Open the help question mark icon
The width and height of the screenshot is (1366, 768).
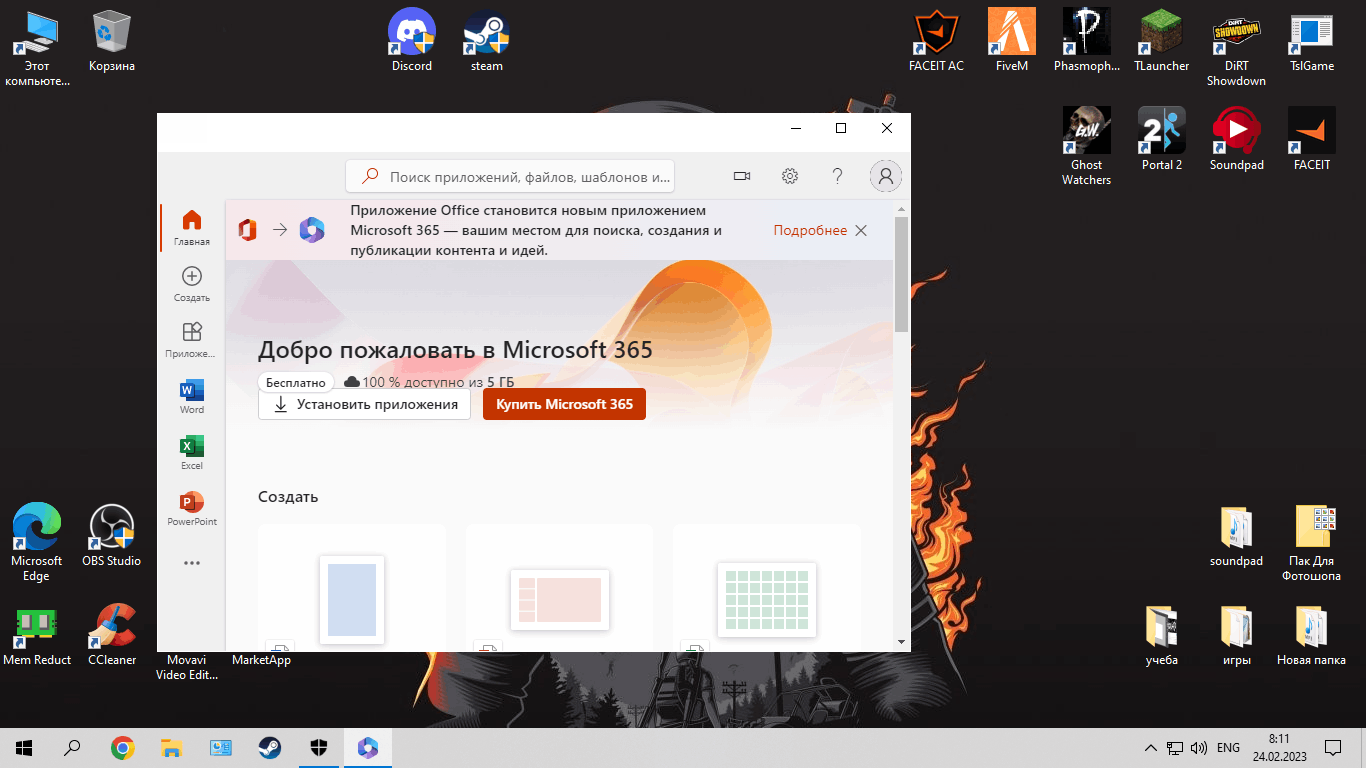(838, 176)
